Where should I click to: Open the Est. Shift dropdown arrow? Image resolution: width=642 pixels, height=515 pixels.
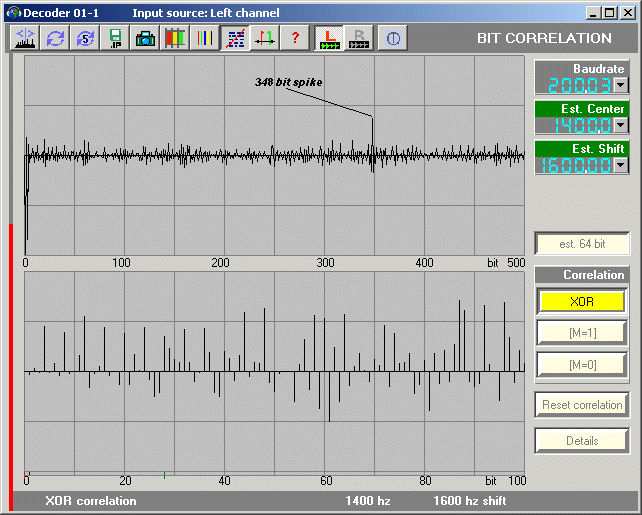tap(621, 165)
